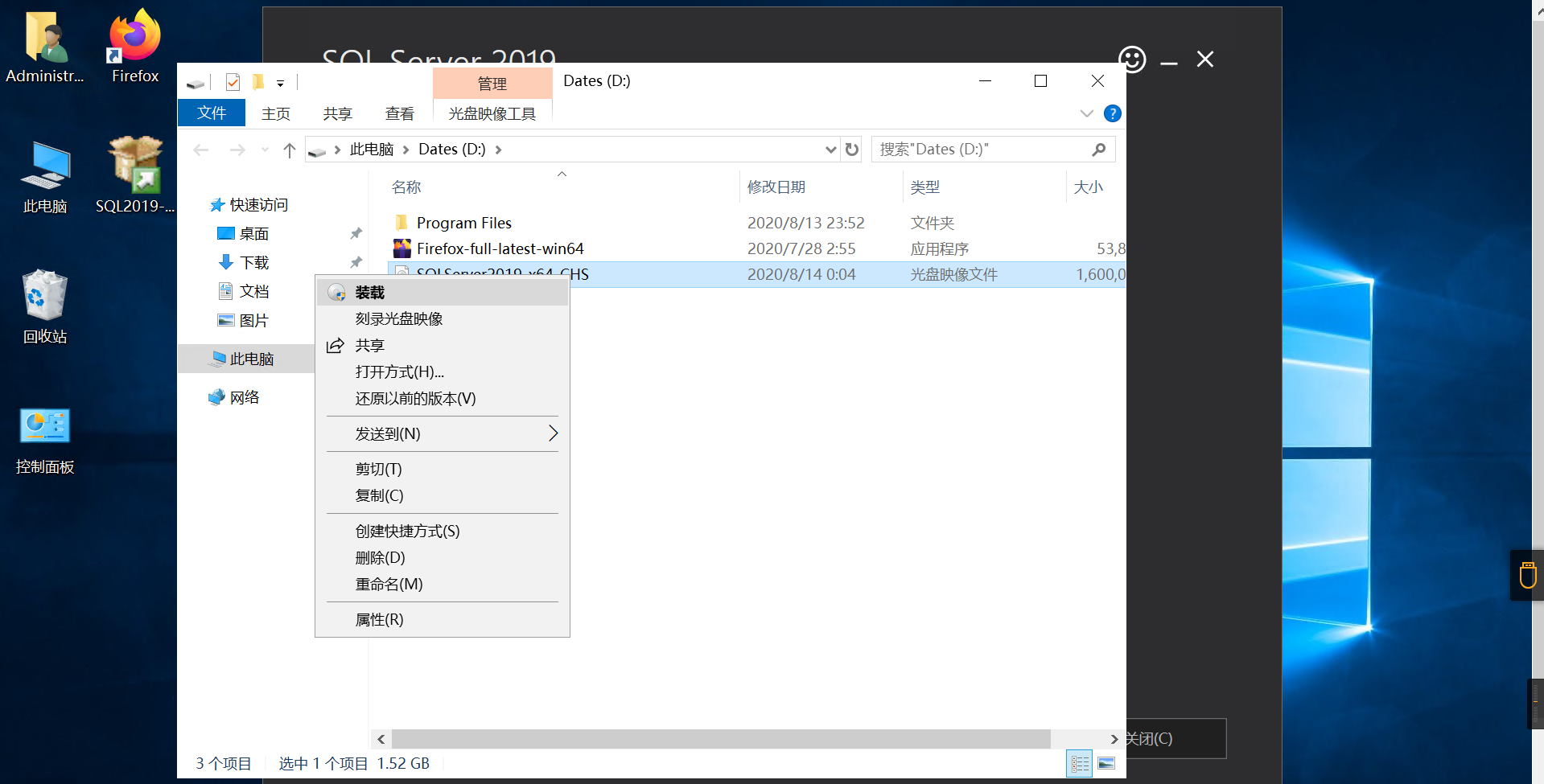This screenshot has width=1544, height=784.
Task: Select 网络 in the navigation pane
Action: (245, 398)
